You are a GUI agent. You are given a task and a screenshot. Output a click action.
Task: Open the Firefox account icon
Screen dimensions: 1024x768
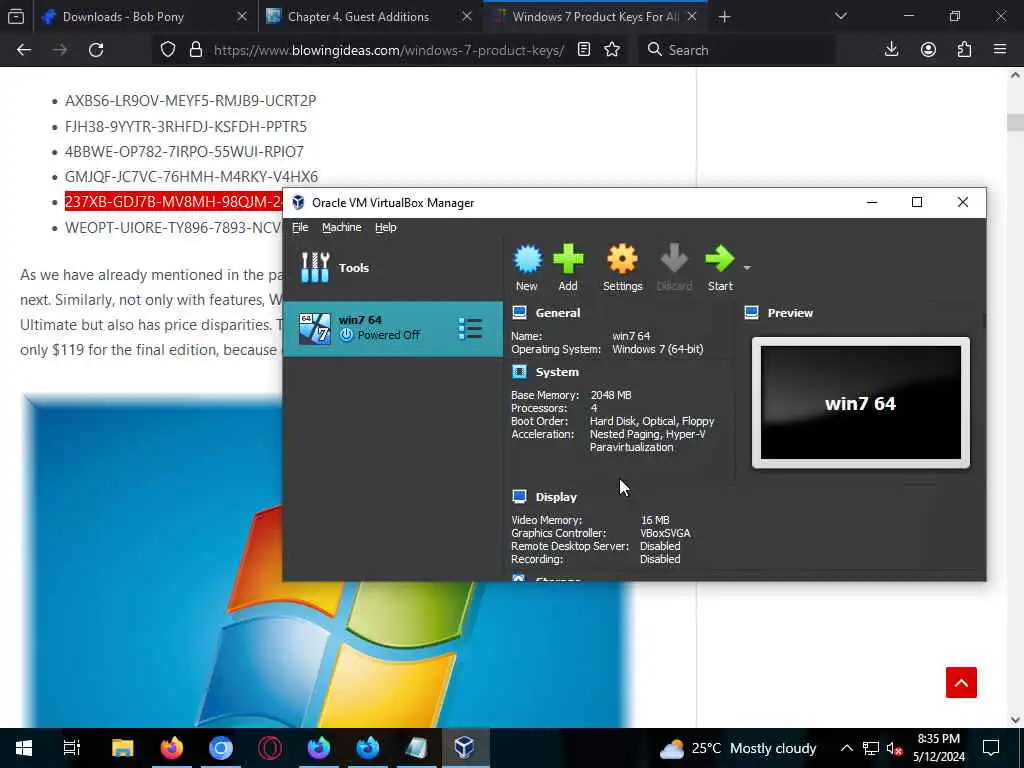click(928, 50)
